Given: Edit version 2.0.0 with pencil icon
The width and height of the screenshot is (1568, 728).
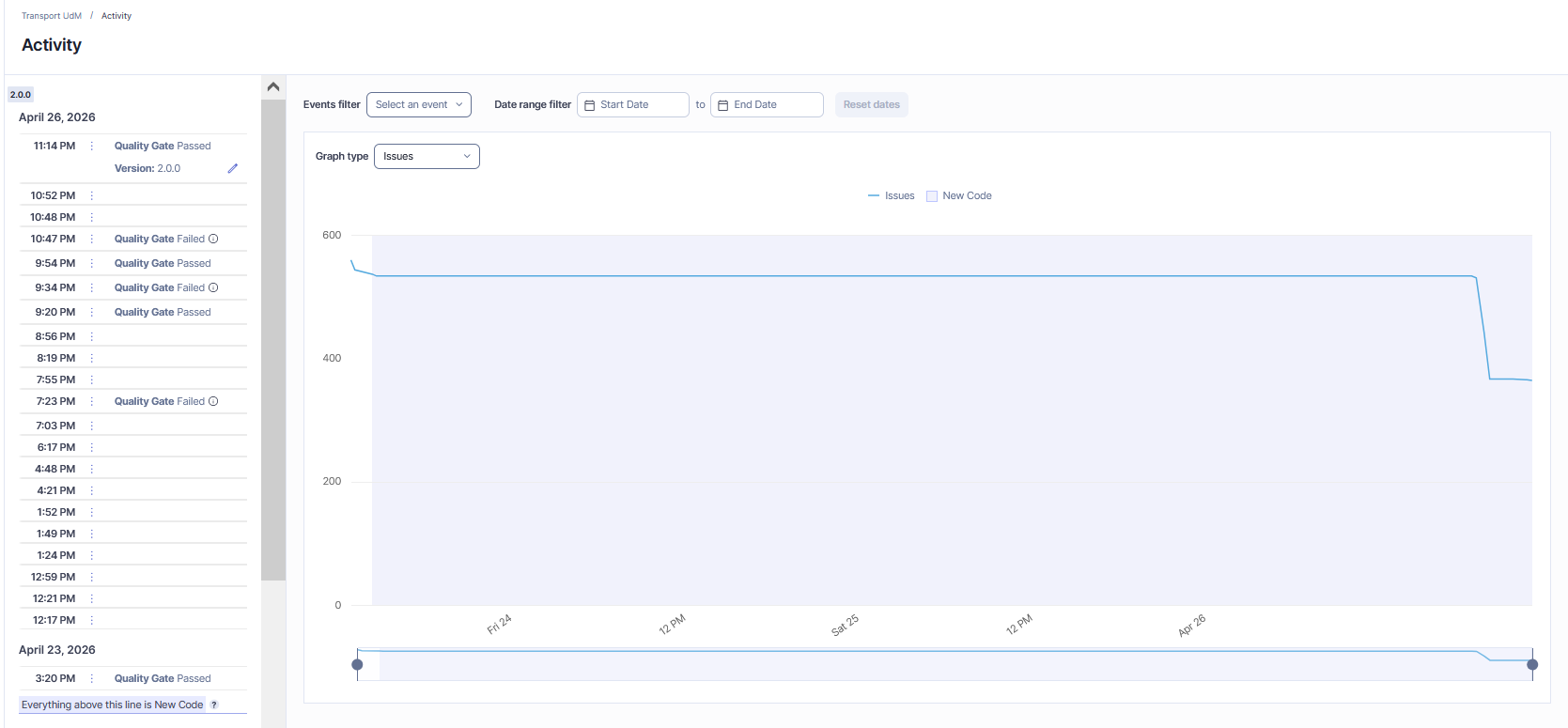Looking at the screenshot, I should point(232,168).
